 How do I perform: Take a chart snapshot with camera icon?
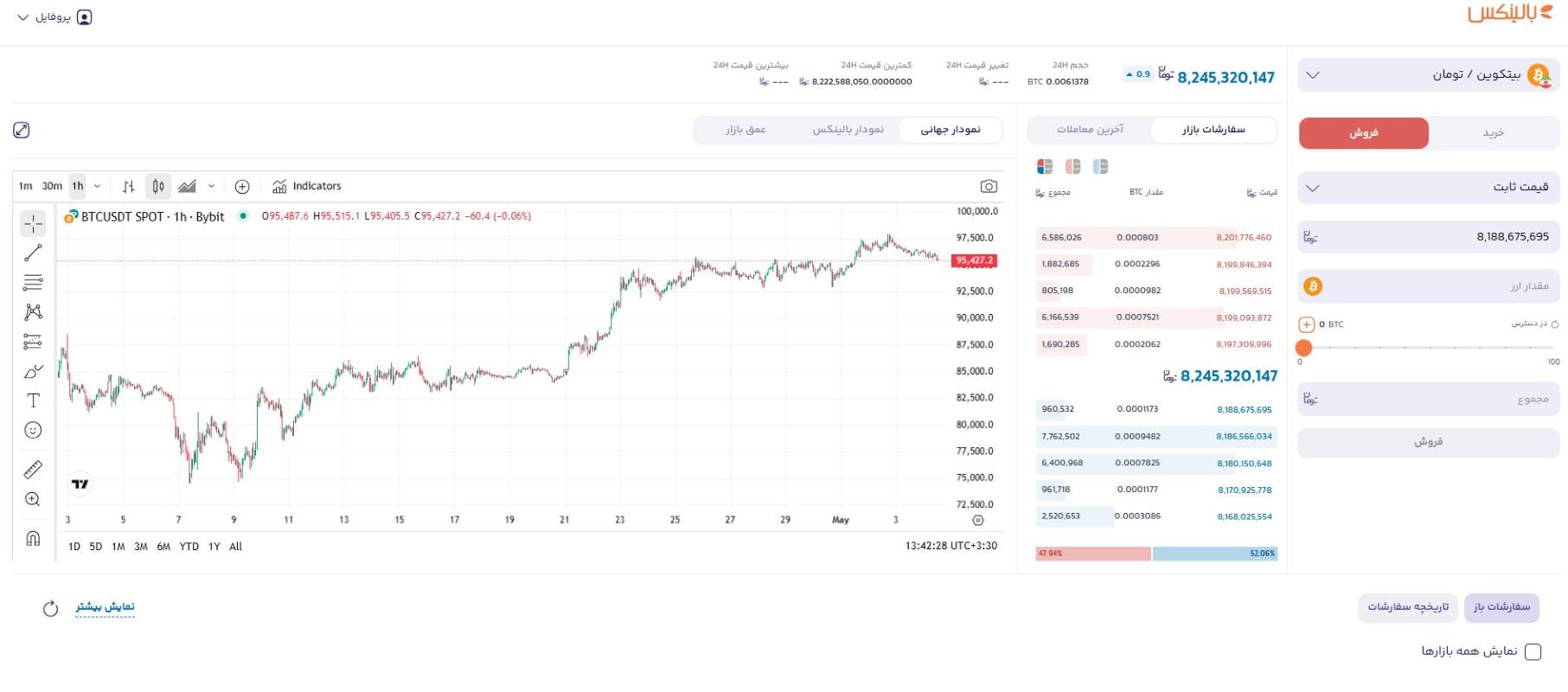coord(989,186)
